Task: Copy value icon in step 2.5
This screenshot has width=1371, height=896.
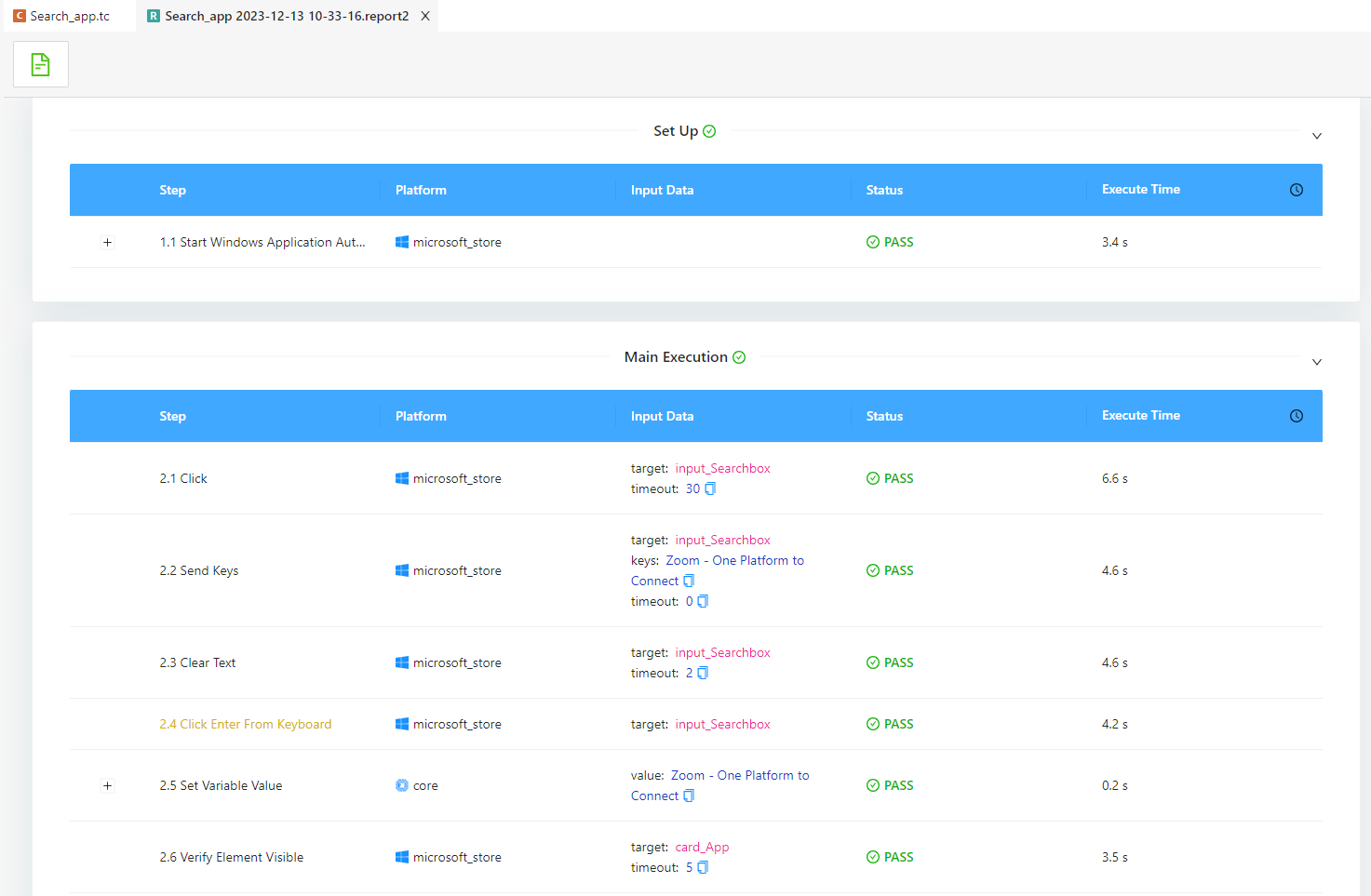Action: tap(689, 796)
